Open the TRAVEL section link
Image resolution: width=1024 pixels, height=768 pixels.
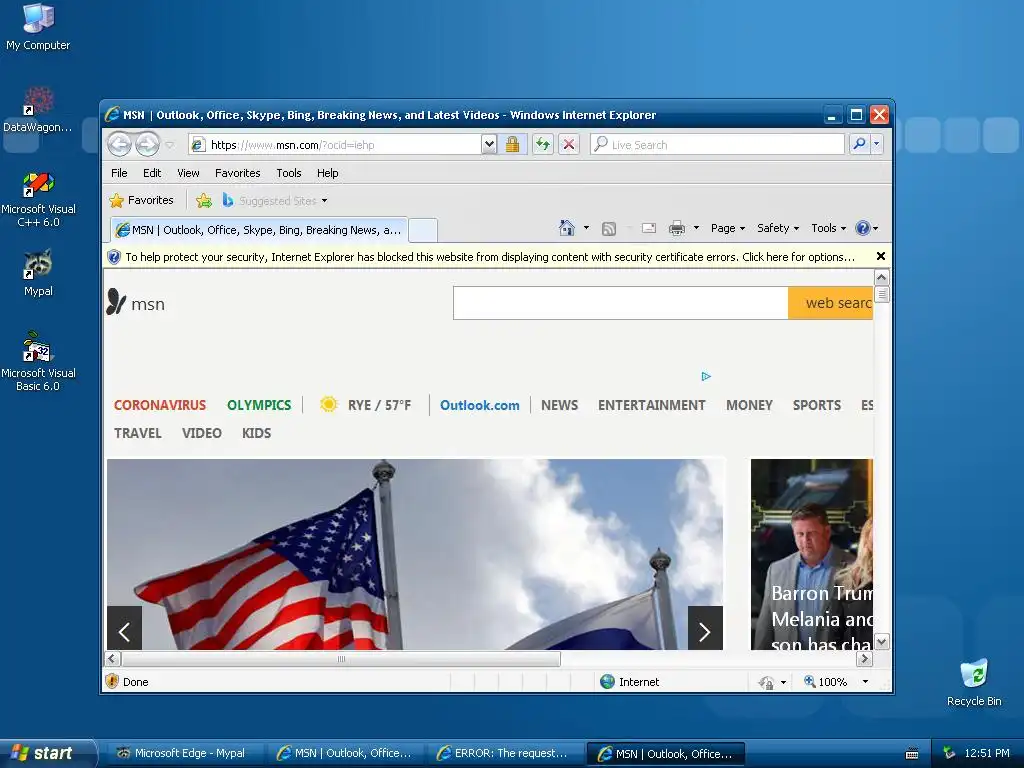coord(138,433)
